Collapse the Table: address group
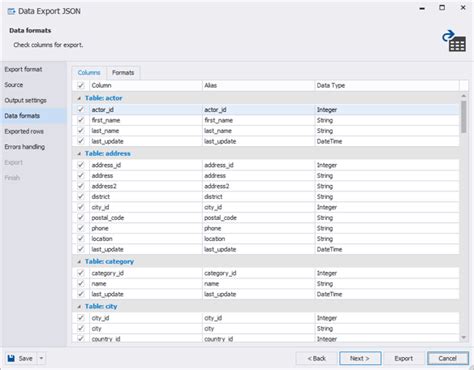 [x=79, y=154]
